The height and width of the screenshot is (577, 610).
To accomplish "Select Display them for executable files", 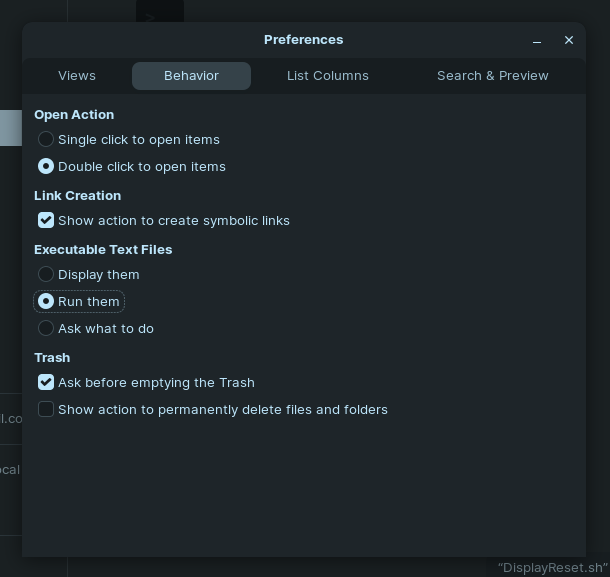I will [x=46, y=274].
